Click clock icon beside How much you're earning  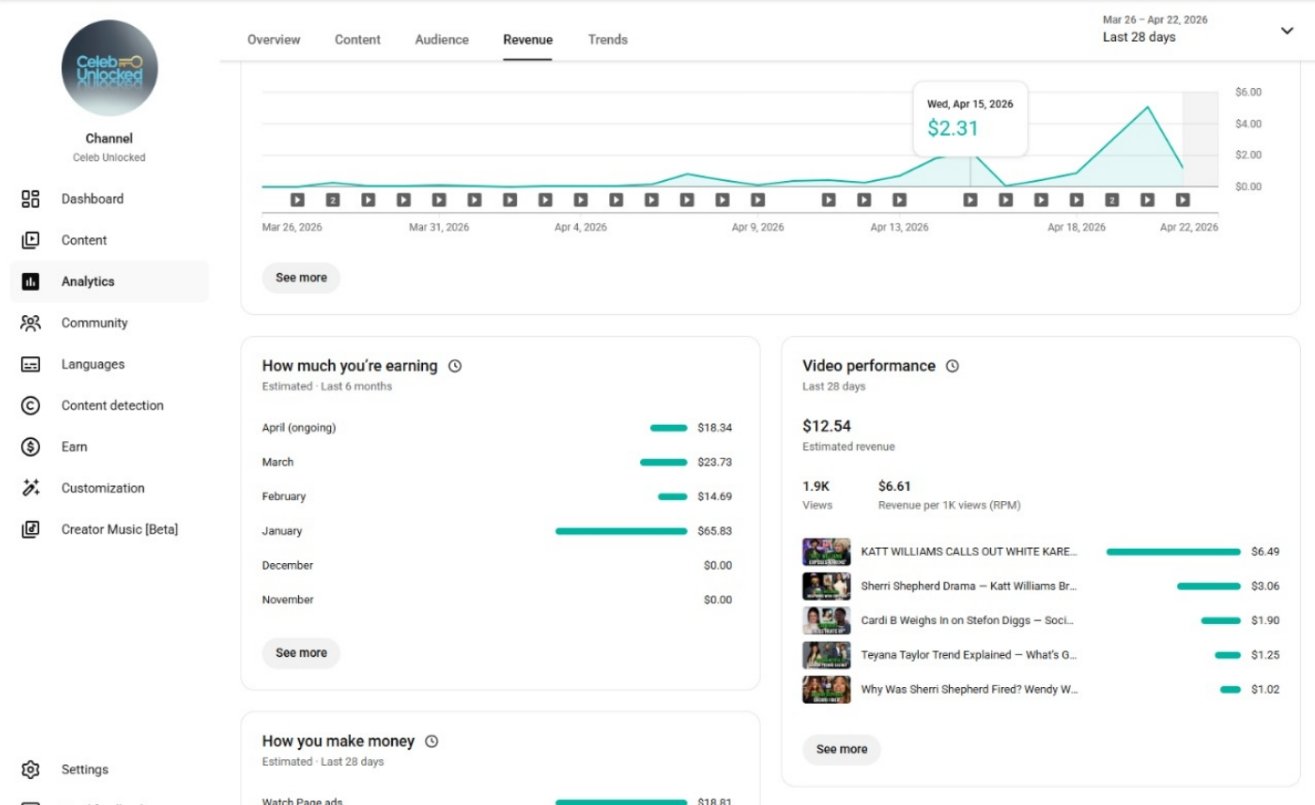click(455, 366)
